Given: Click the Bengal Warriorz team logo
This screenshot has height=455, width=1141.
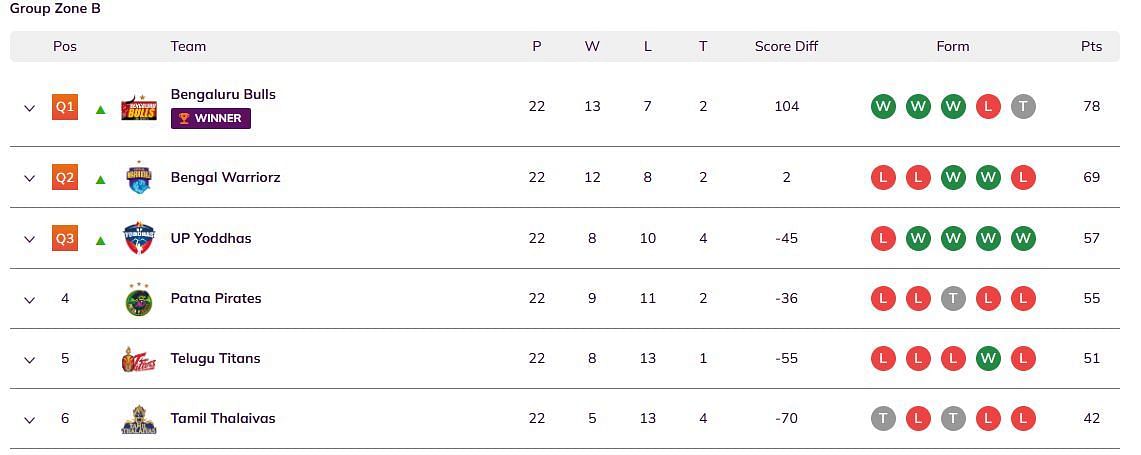Looking at the screenshot, I should click(139, 178).
